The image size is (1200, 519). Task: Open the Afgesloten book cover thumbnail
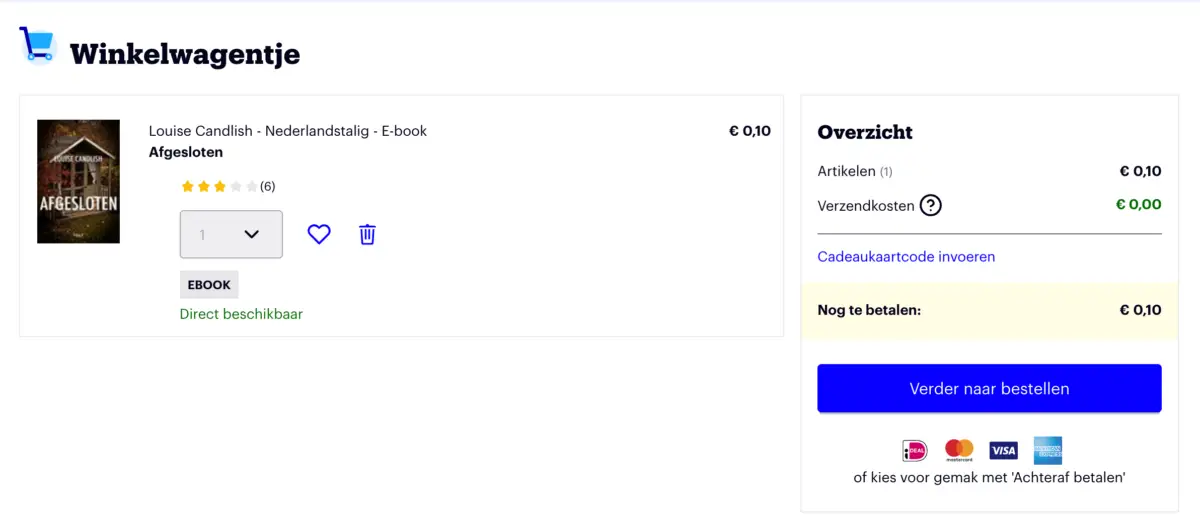[78, 181]
